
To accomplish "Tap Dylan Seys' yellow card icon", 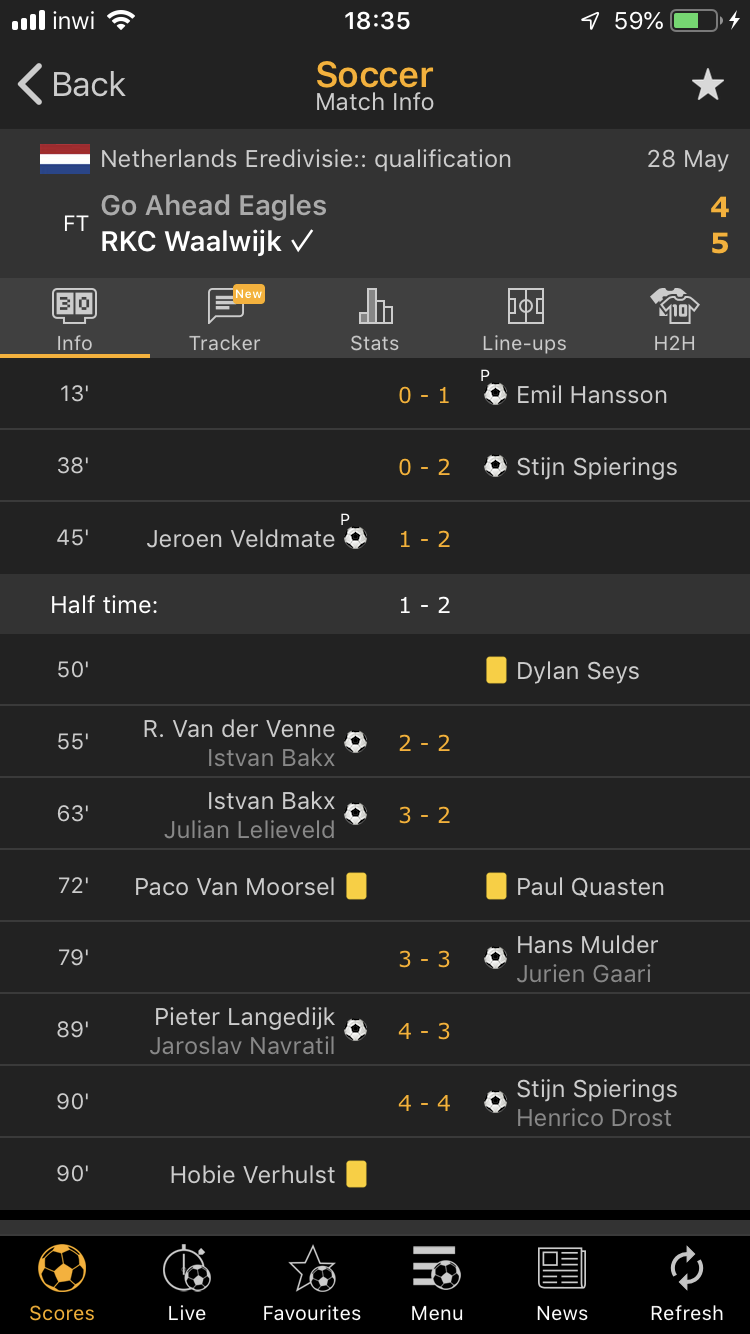I will pos(496,670).
